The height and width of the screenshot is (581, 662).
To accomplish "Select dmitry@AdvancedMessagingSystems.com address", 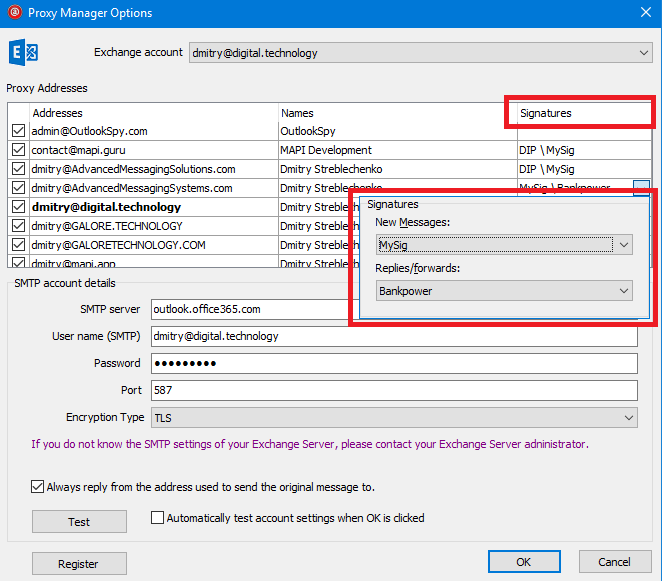I will pos(132,188).
